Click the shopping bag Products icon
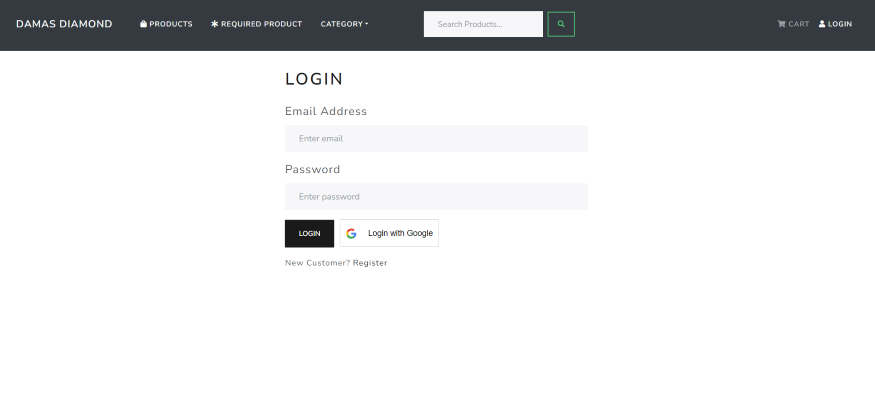Image resolution: width=875 pixels, height=406 pixels. pyautogui.click(x=143, y=24)
